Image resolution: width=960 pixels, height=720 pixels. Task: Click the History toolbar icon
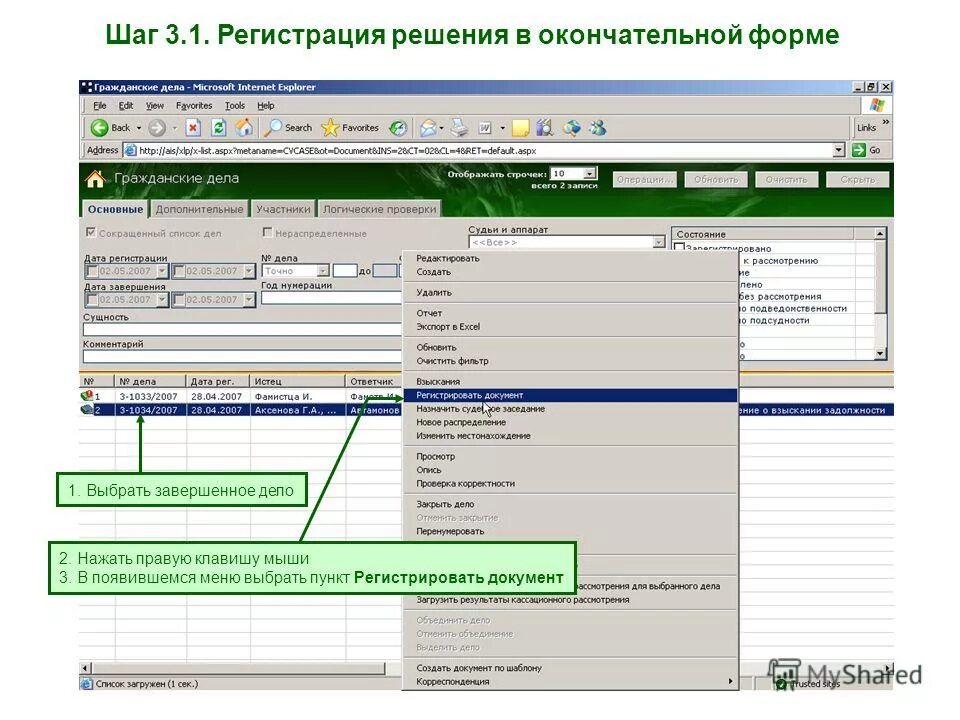click(x=398, y=128)
